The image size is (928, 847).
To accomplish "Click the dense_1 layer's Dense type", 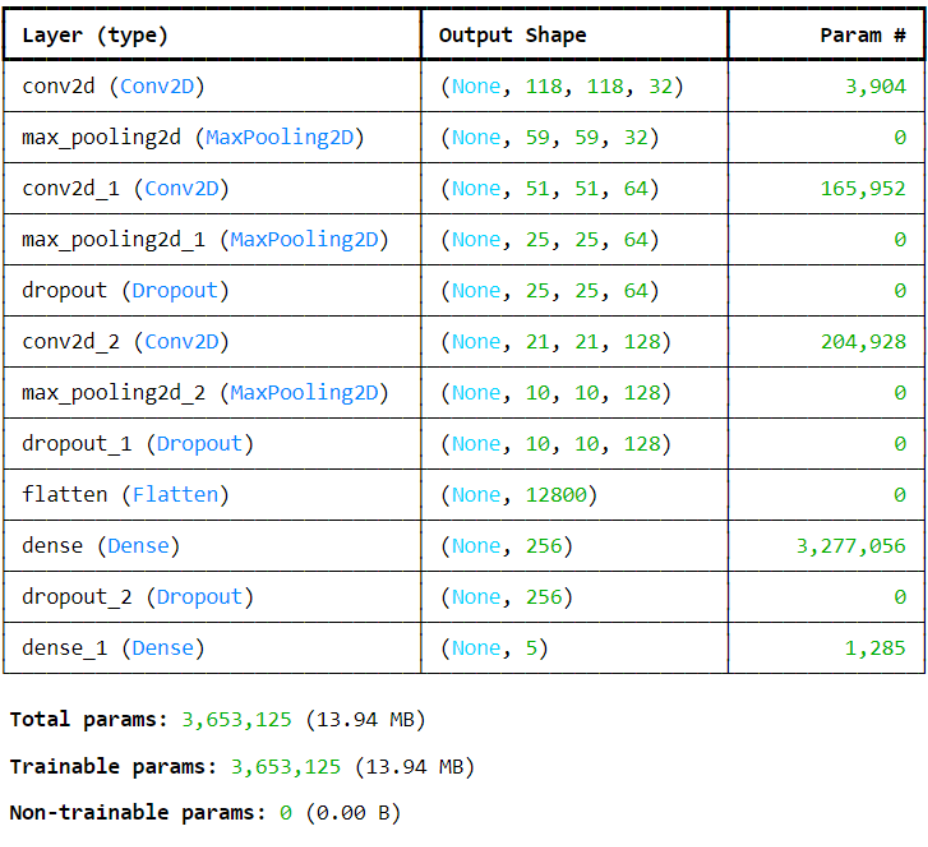I will [162, 647].
